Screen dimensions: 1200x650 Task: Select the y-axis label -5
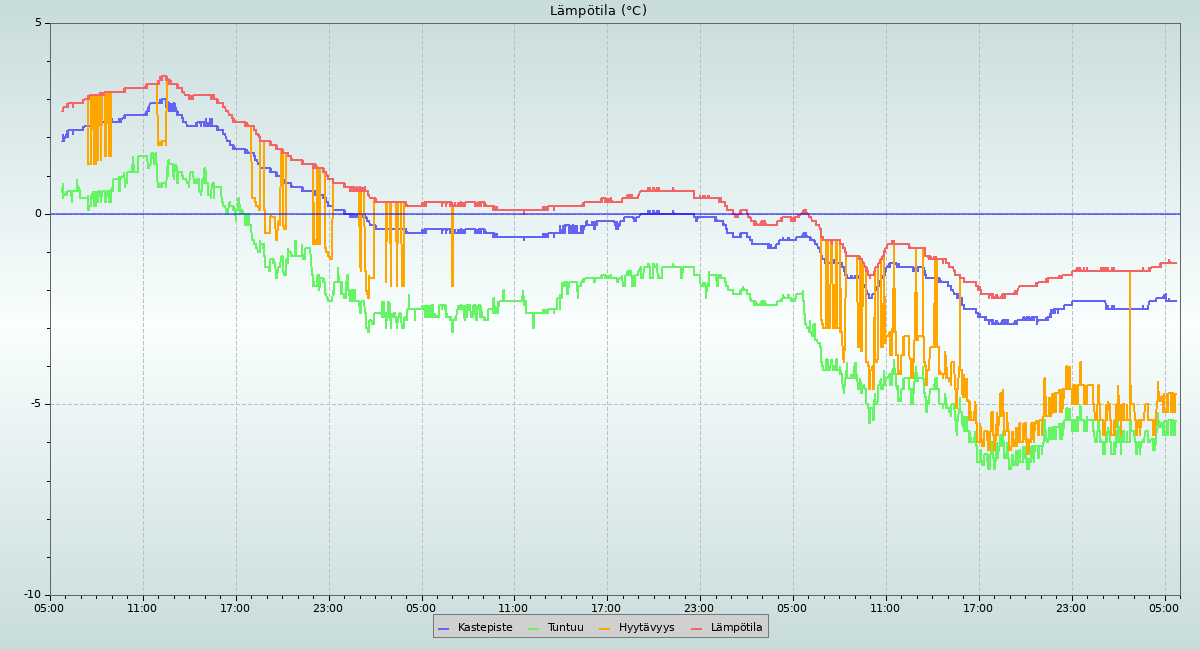36,404
